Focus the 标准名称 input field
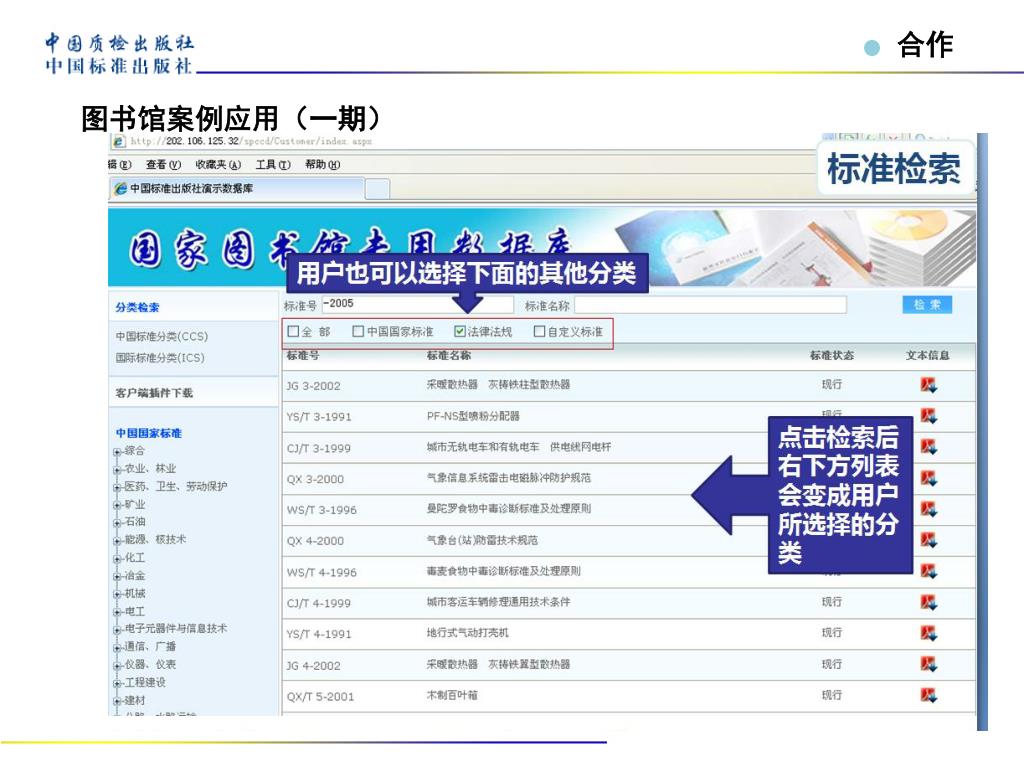Screen dimensions: 1024x768 tap(711, 305)
